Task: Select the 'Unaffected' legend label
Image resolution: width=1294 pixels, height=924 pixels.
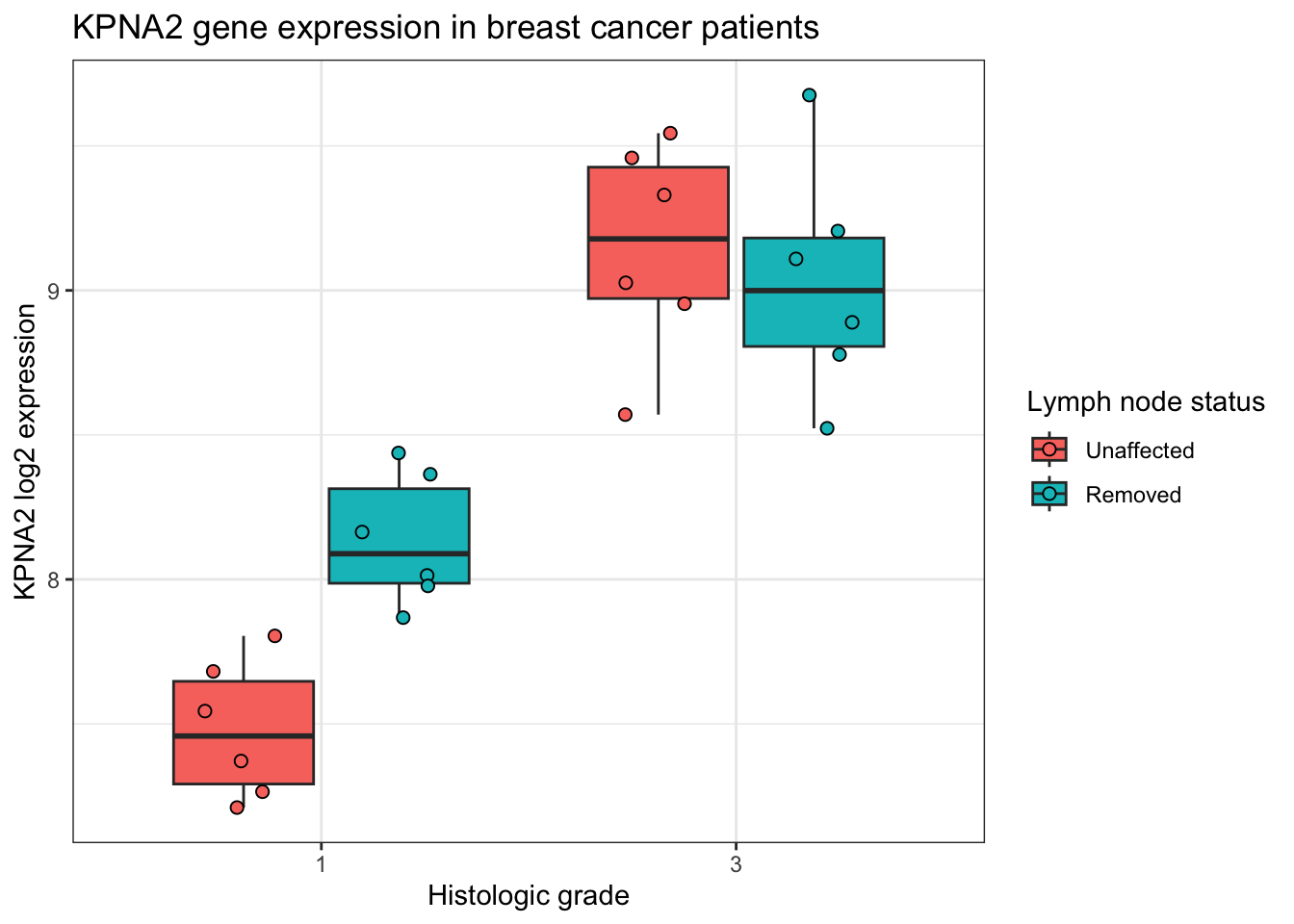Action: tap(1139, 450)
